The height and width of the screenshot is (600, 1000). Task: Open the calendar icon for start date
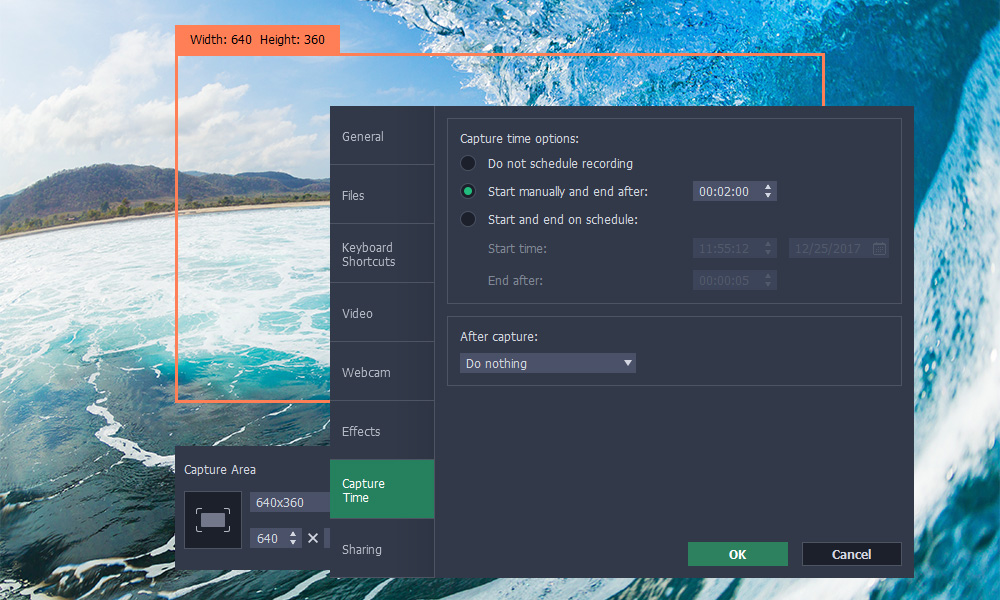[879, 249]
